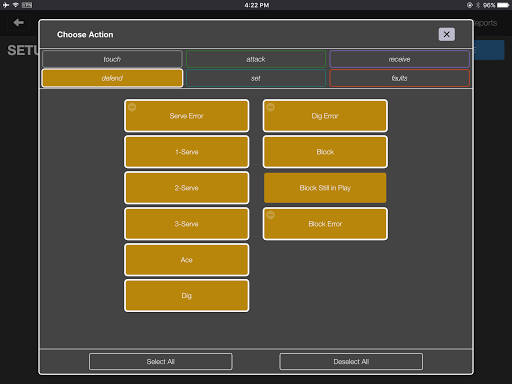512x384 pixels.
Task: Close the Choose Action dialog
Action: [446, 34]
